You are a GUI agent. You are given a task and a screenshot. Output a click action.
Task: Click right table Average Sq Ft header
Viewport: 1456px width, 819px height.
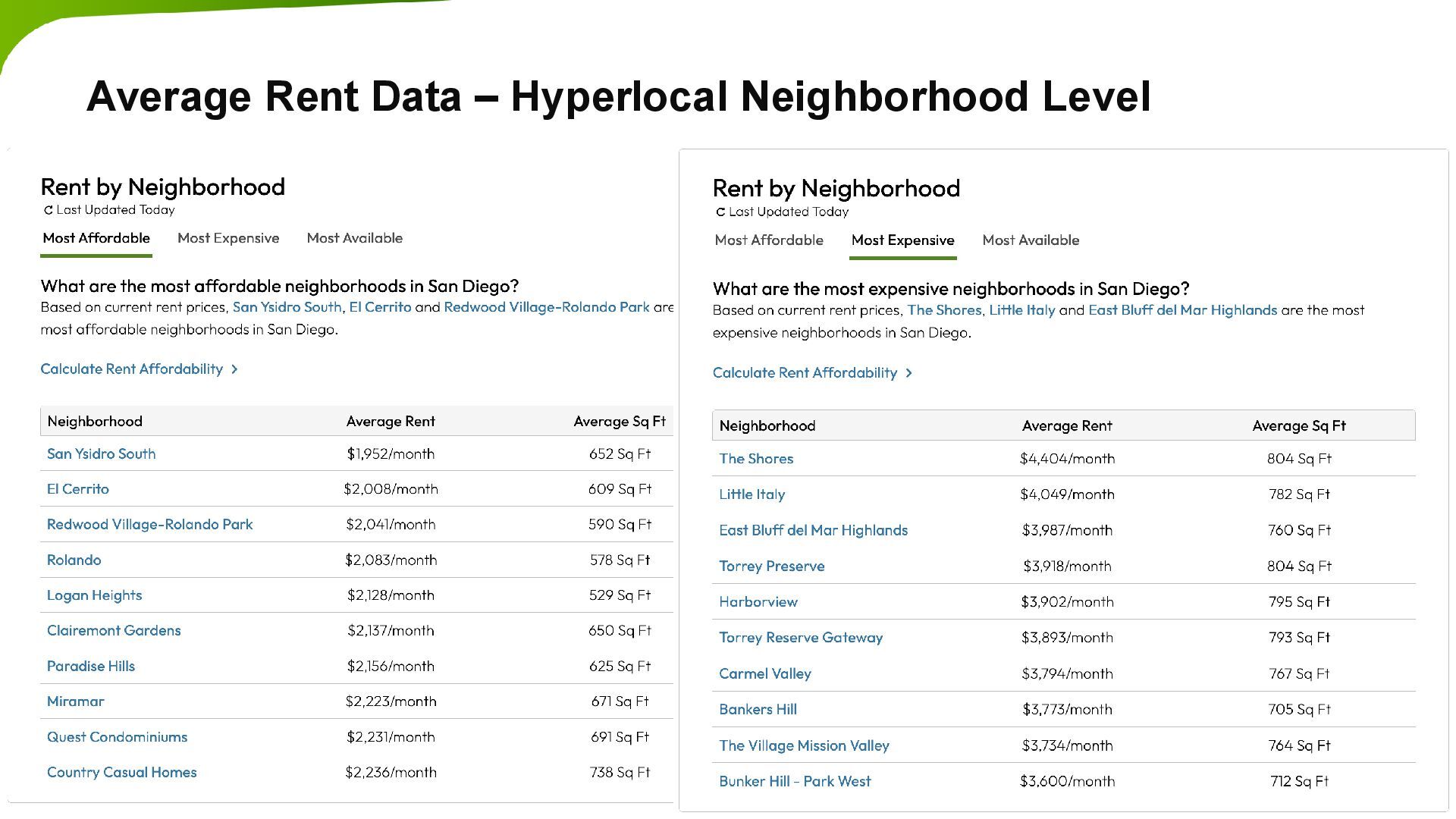click(1299, 426)
